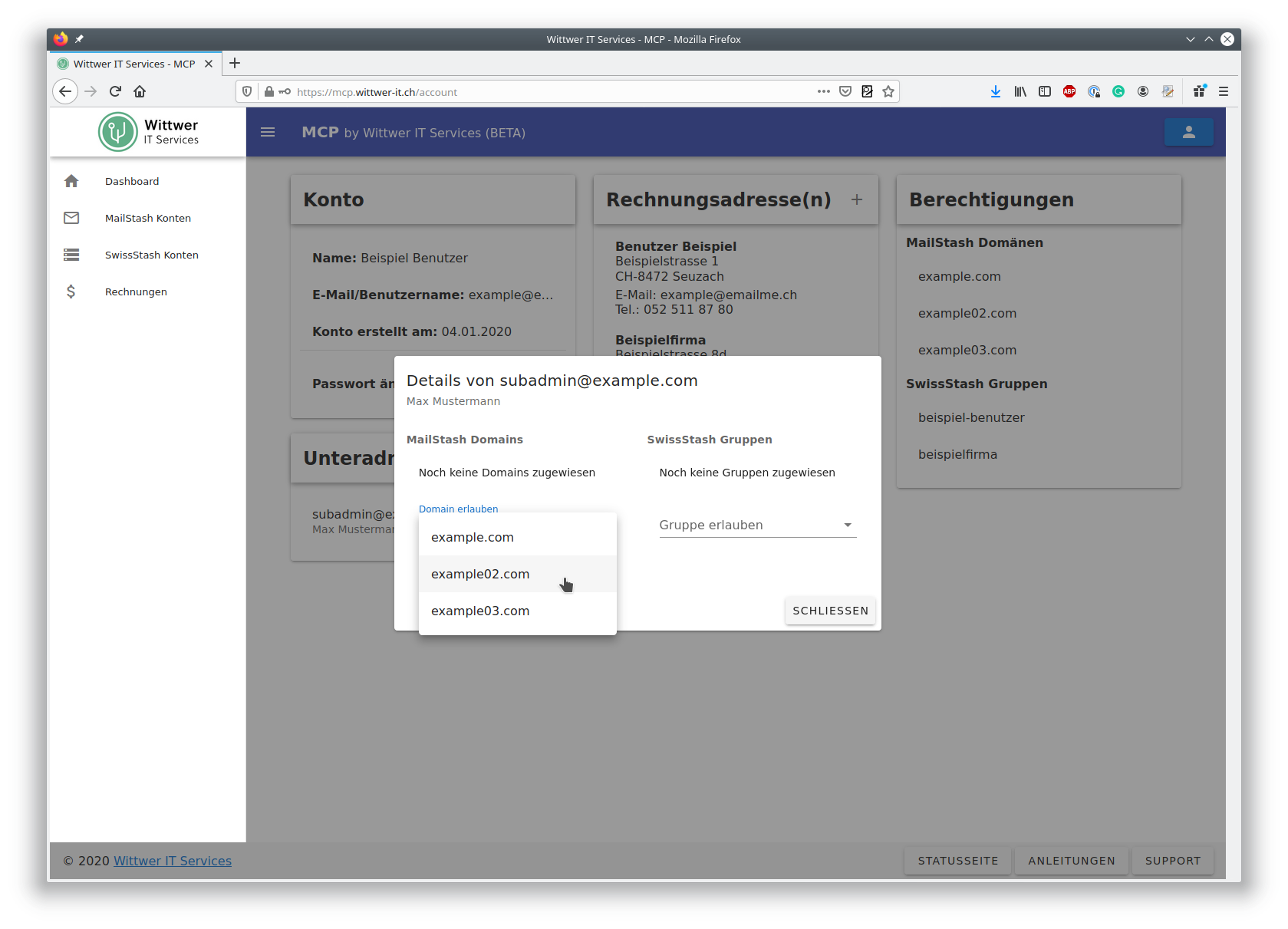The width and height of the screenshot is (1288, 929).
Task: Follow the Wittwer IT Services footer link
Action: tap(173, 861)
